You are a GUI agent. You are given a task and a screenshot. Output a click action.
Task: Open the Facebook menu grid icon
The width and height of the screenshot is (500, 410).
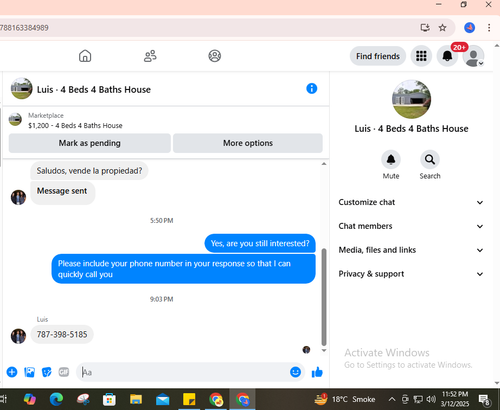pos(421,56)
